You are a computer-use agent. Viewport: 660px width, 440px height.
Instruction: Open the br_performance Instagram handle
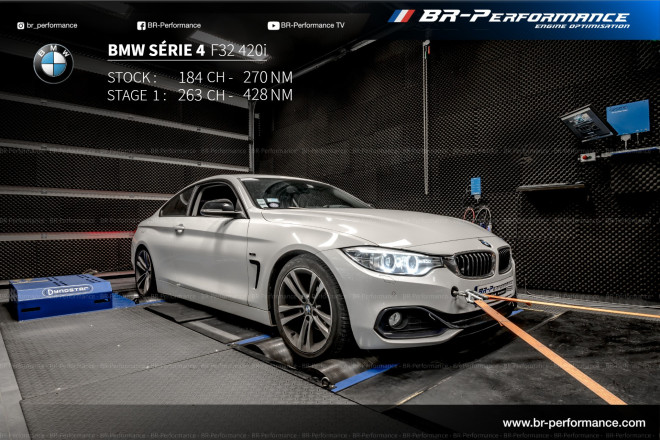tap(58, 25)
